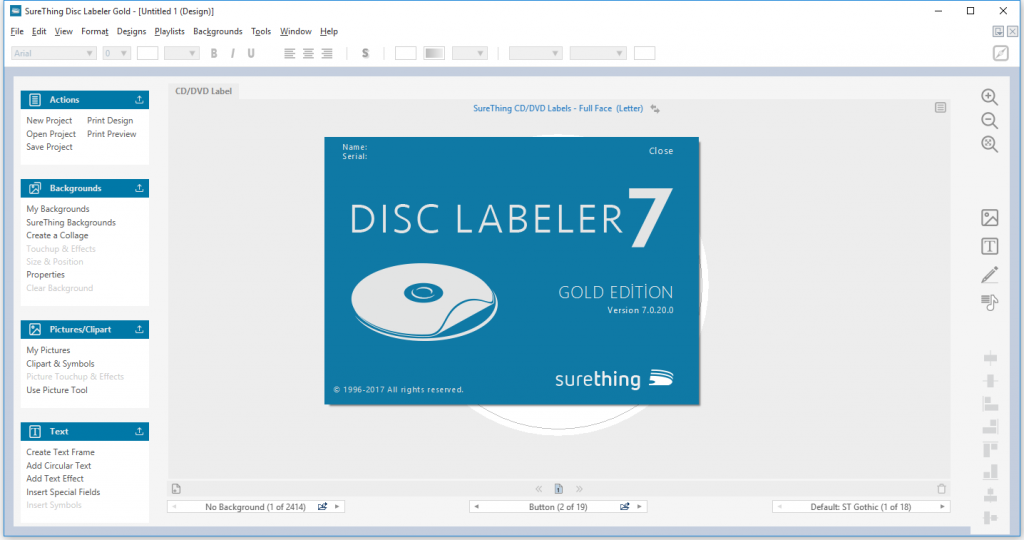Click the trash delete icon below canvas

(941, 488)
